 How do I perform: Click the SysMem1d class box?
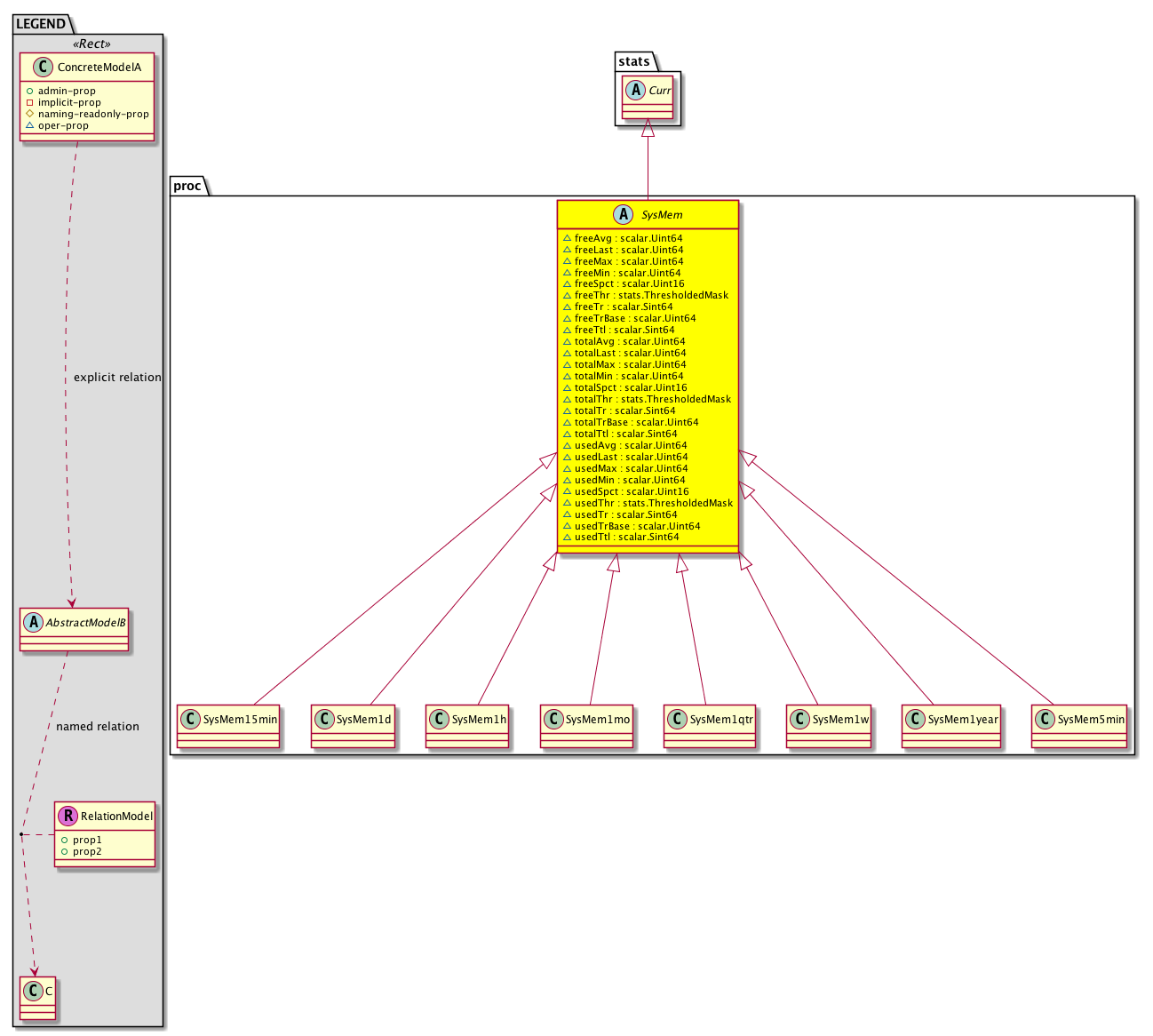354,727
